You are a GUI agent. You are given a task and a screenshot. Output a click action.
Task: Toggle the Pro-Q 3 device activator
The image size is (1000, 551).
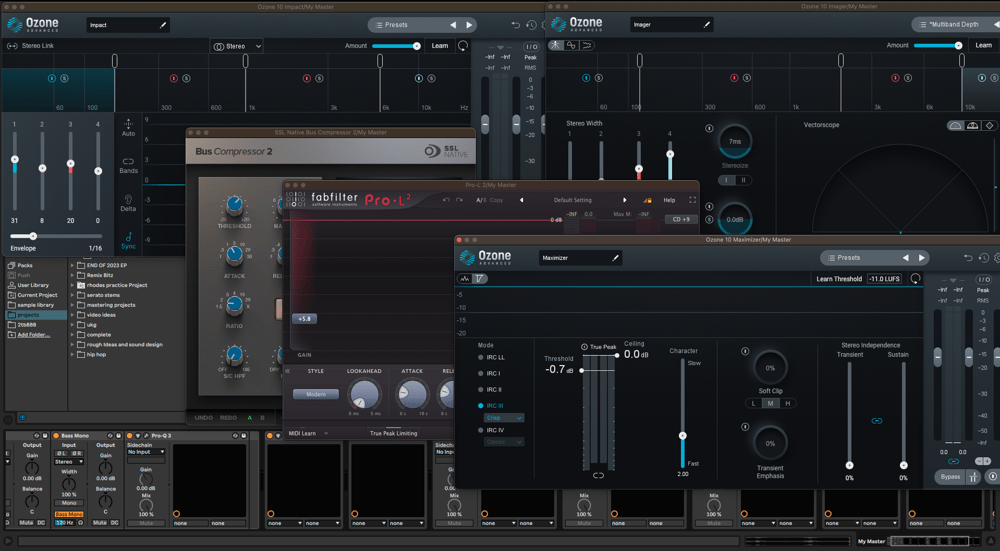pyautogui.click(x=129, y=436)
